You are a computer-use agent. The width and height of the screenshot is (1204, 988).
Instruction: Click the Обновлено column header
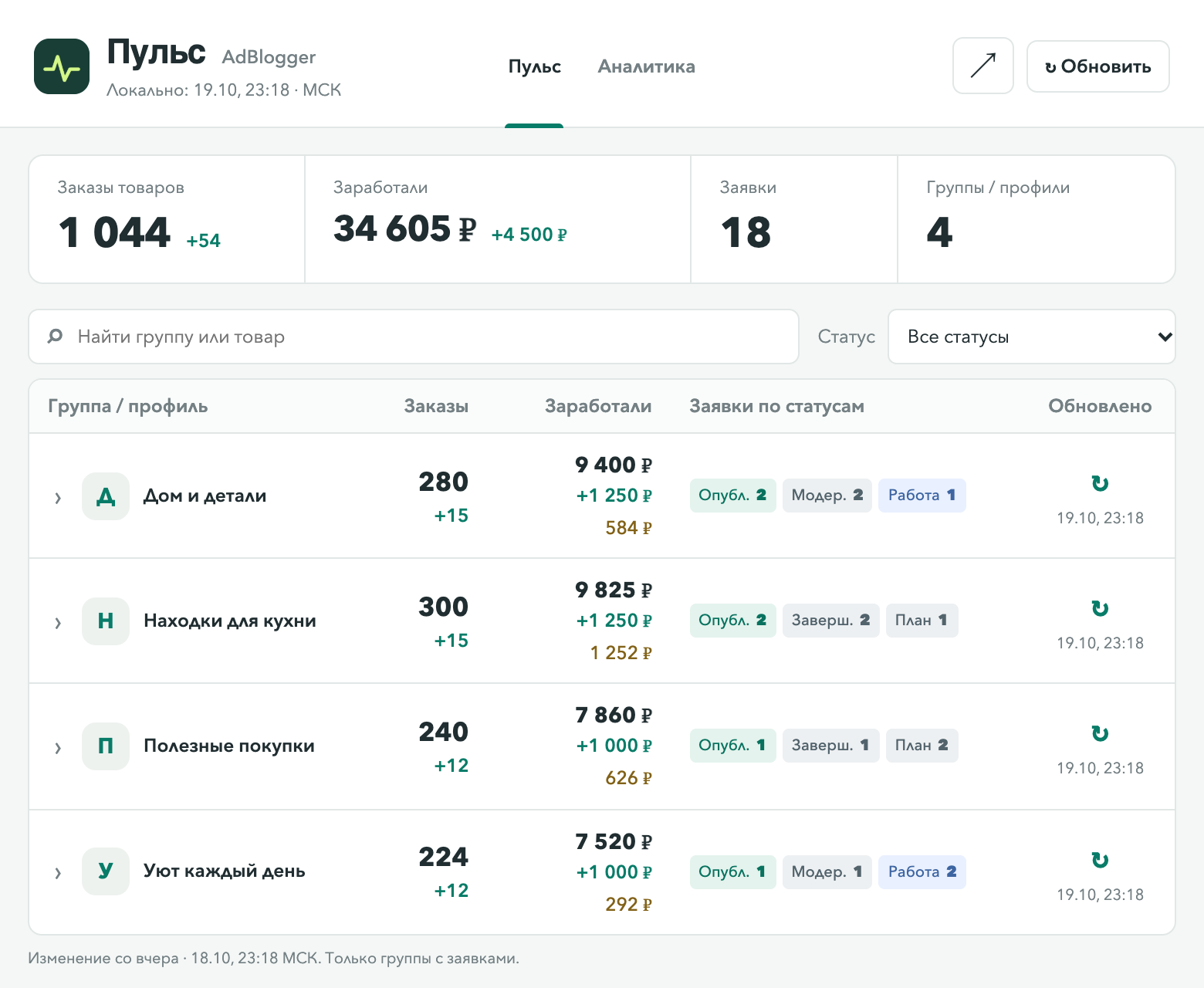tap(1100, 406)
